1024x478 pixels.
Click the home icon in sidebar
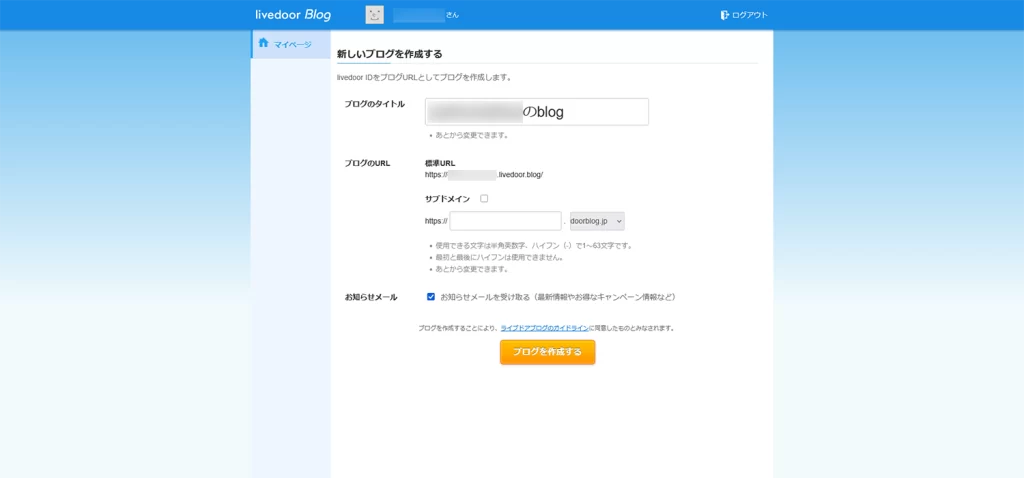point(264,43)
